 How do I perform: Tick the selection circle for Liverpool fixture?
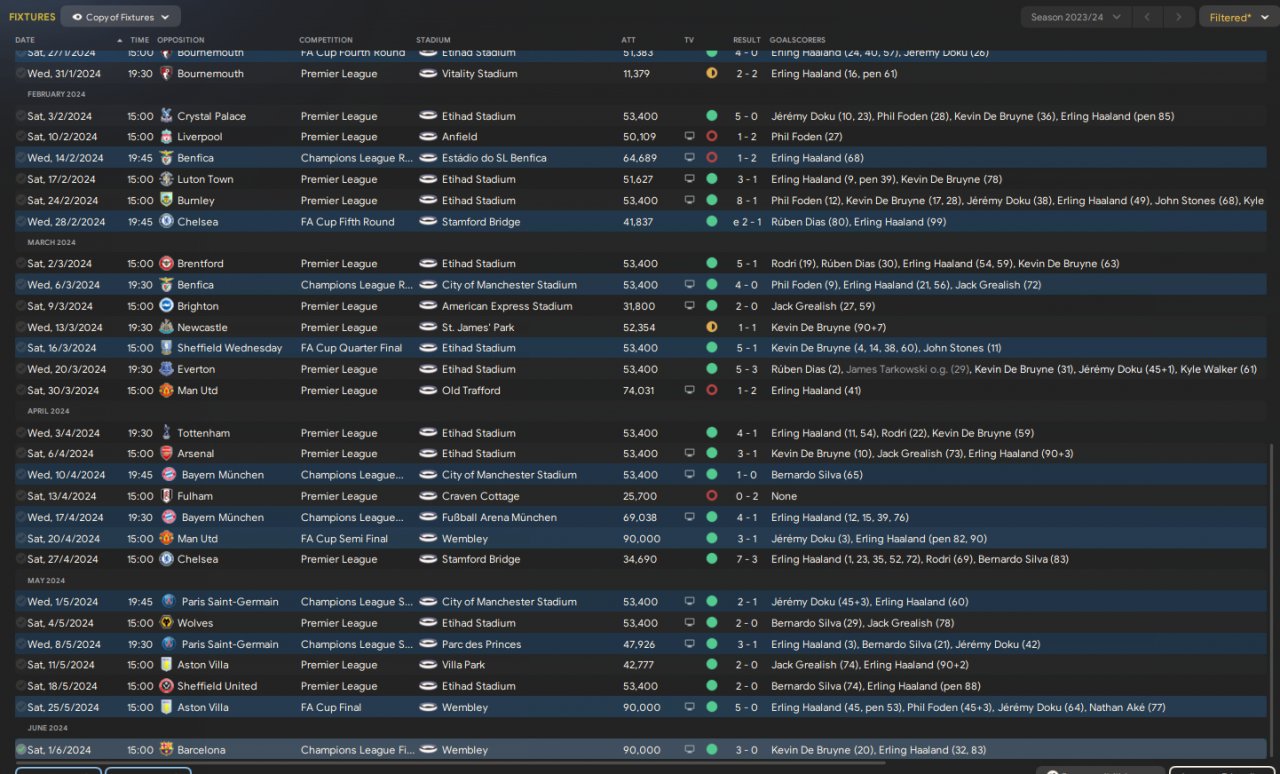pyautogui.click(x=21, y=137)
